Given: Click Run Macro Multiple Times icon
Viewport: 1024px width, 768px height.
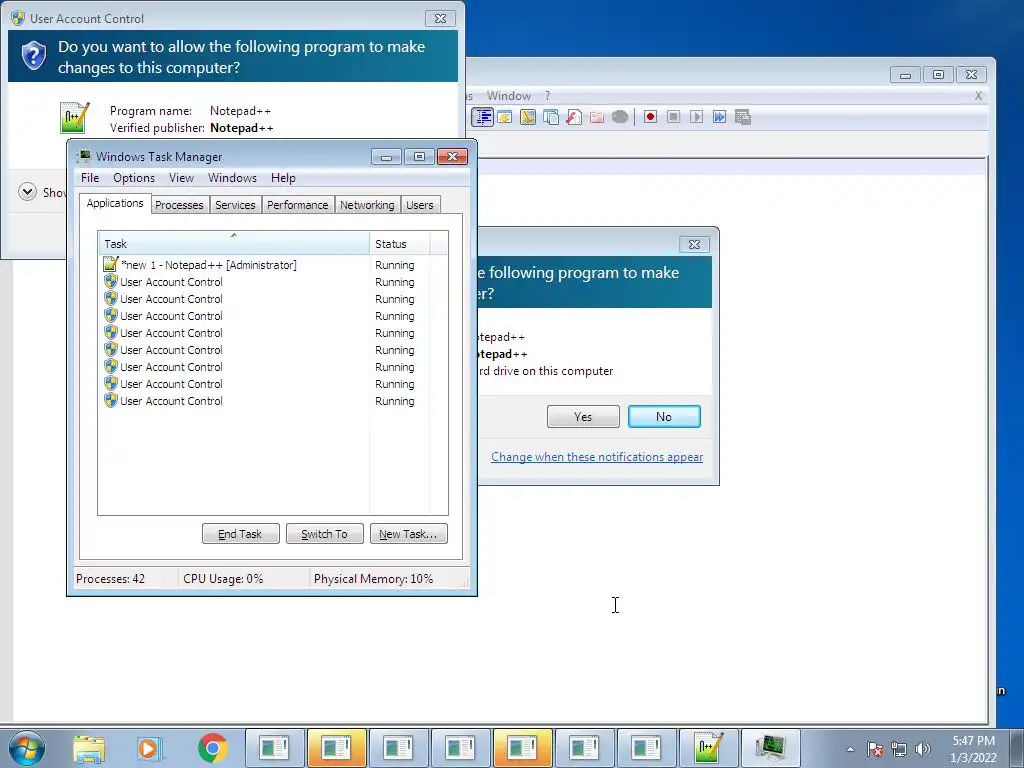Looking at the screenshot, I should point(719,117).
